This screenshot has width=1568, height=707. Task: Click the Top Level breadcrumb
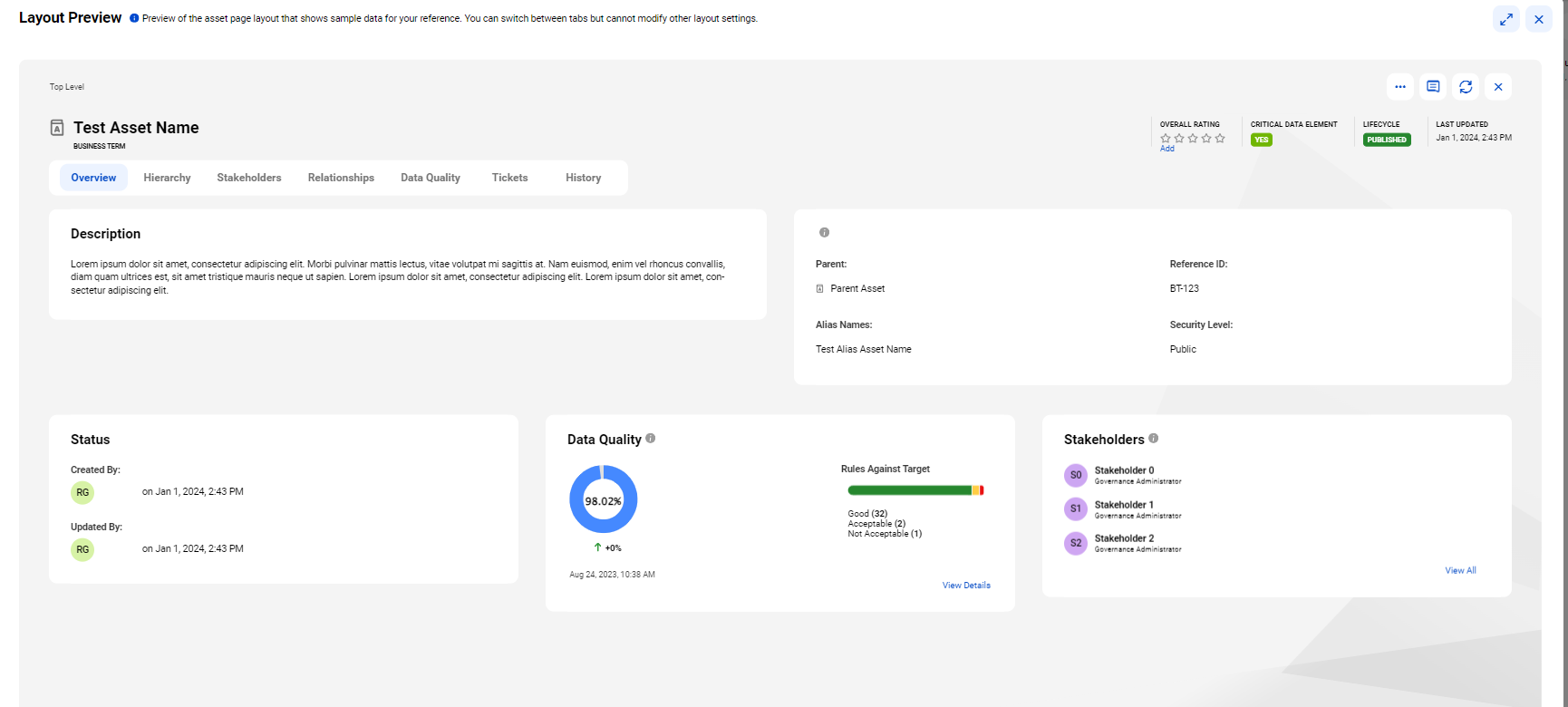[x=67, y=87]
